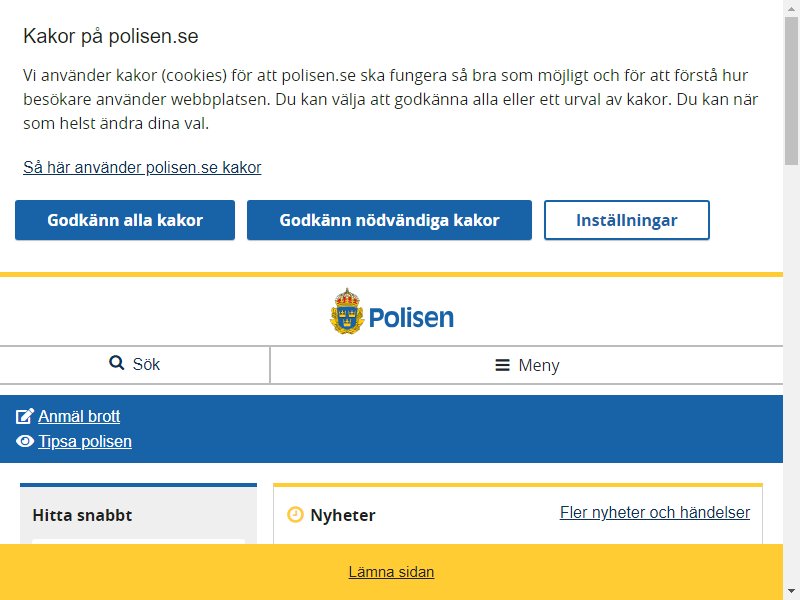Click the vertical scrollbar thumb

tap(791, 90)
